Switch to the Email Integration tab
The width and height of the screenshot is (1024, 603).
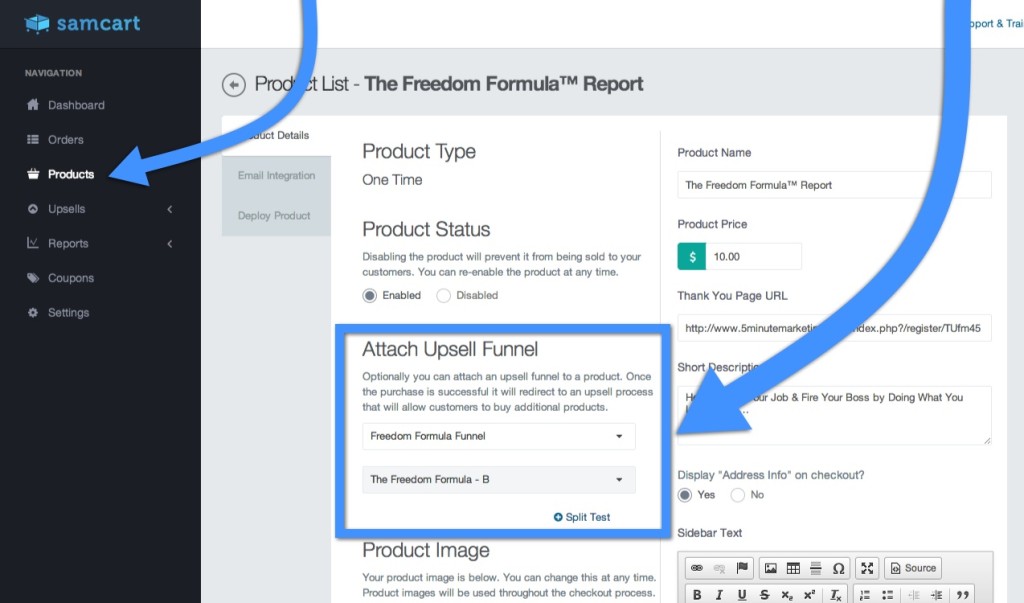click(276, 176)
